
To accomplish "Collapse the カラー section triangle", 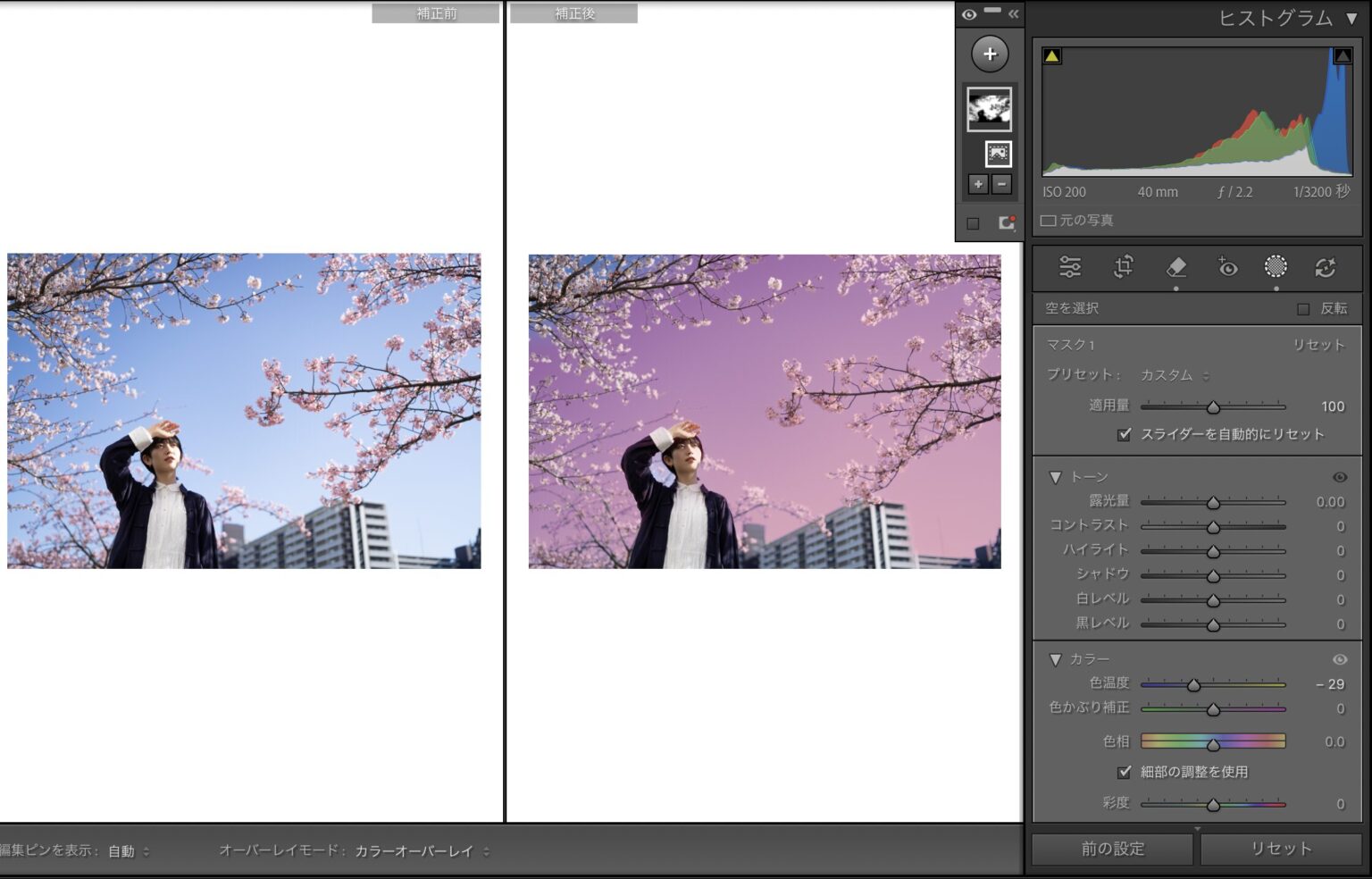I will pyautogui.click(x=1055, y=659).
